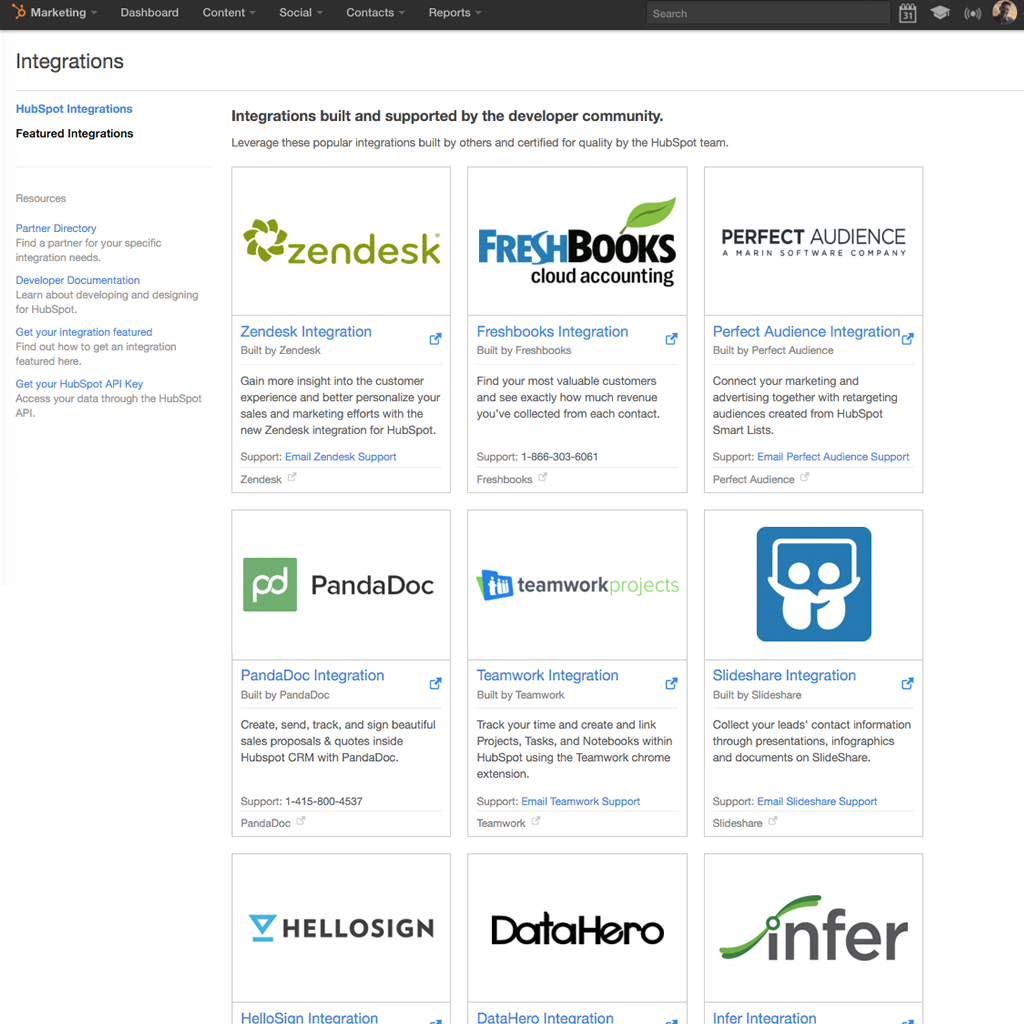Open the Partner Directory link
The image size is (1024, 1024).
pyautogui.click(x=56, y=228)
